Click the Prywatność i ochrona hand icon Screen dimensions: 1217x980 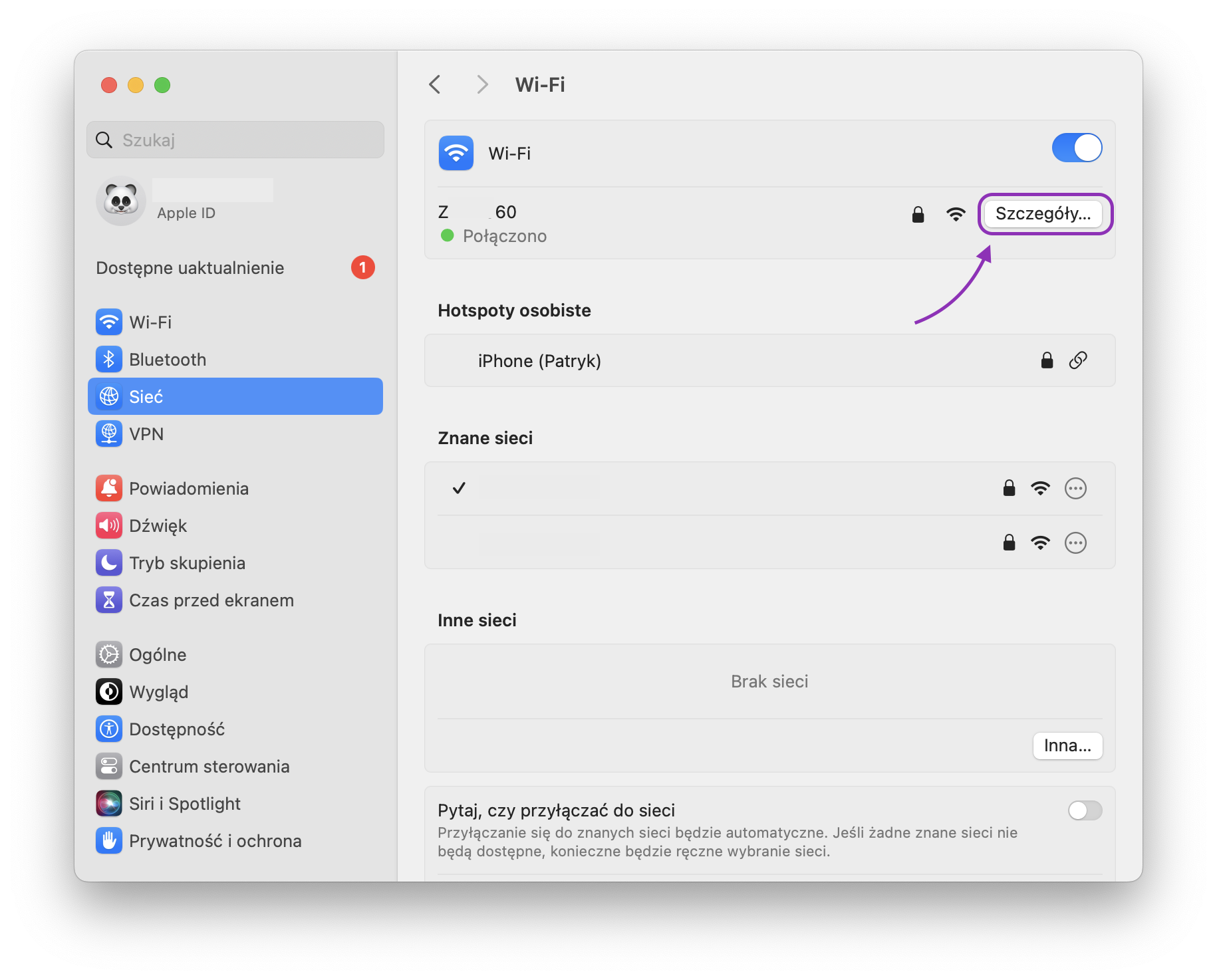point(109,840)
